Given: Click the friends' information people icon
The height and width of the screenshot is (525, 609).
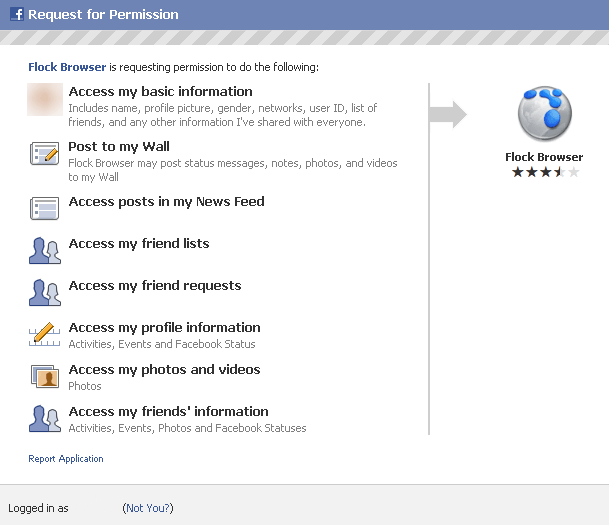Looking at the screenshot, I should [x=45, y=419].
